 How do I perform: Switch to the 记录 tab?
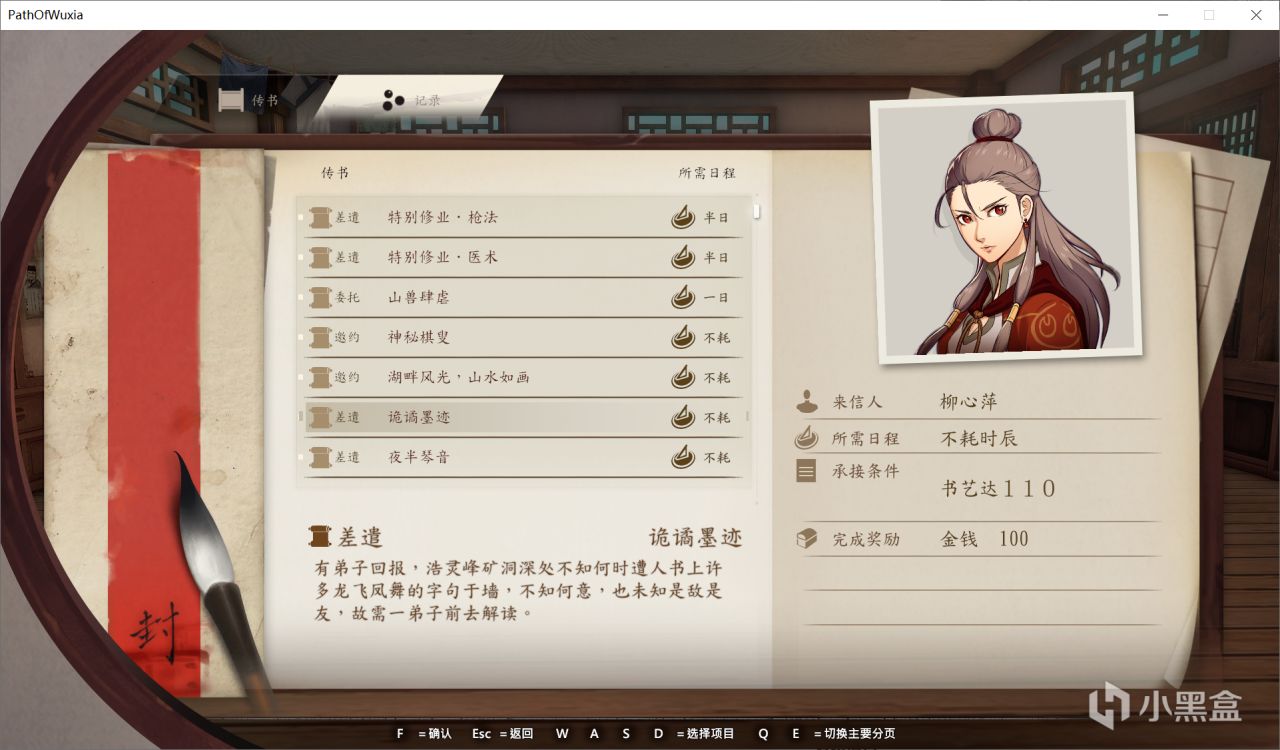(411, 100)
